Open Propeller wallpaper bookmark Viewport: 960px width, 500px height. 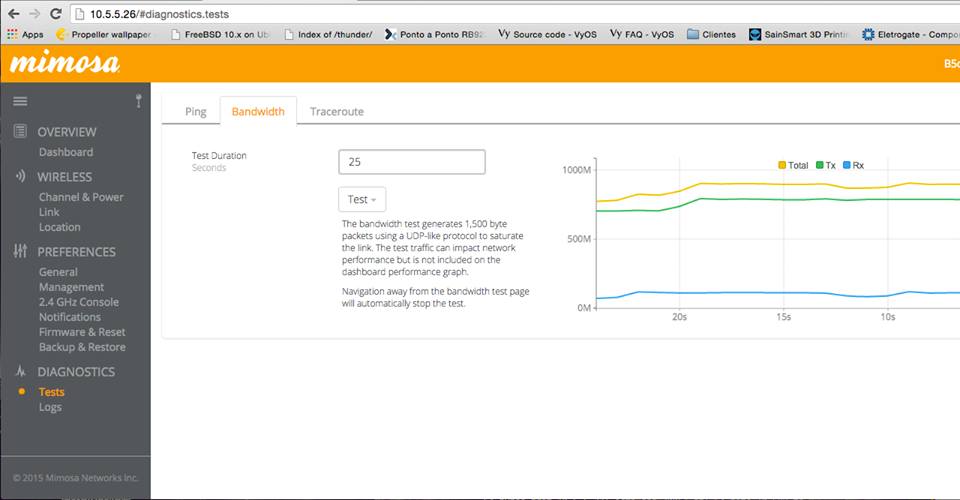point(103,34)
